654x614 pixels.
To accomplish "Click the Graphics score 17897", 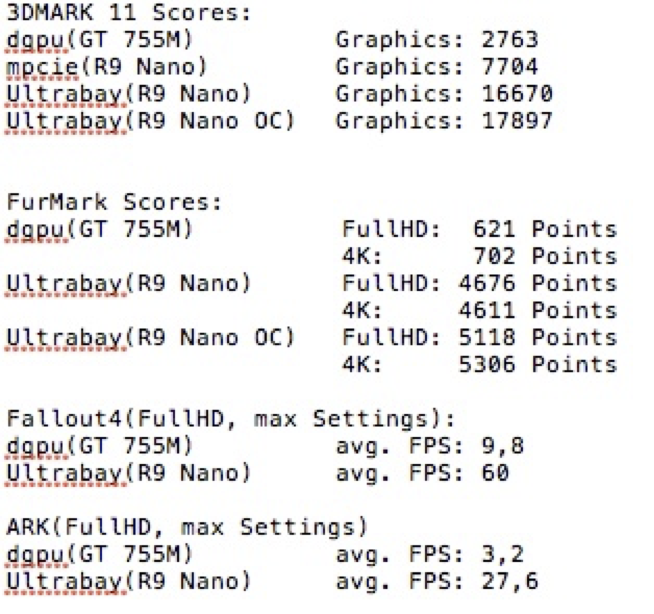I will (517, 121).
